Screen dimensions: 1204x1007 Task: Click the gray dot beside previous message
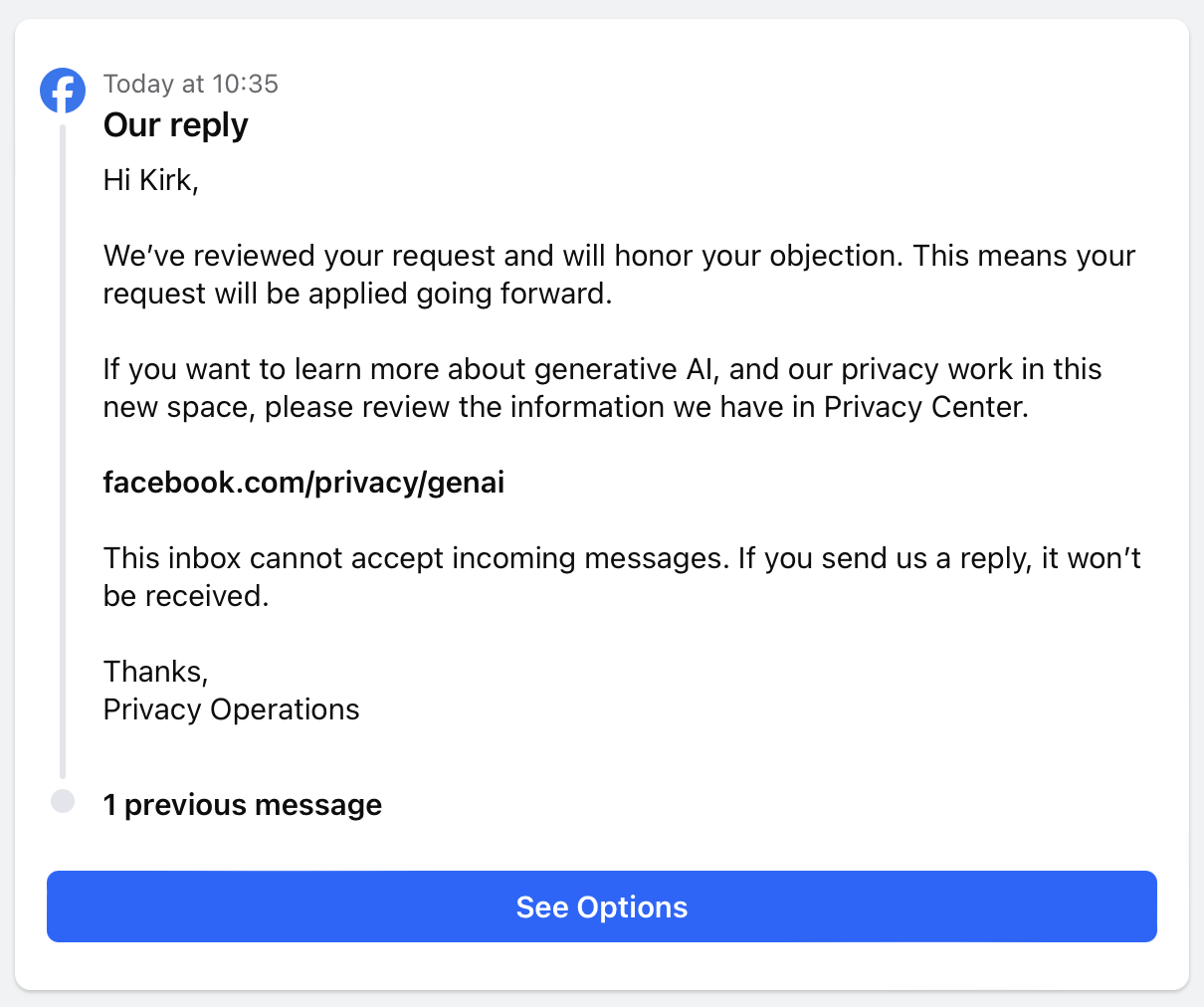tap(63, 801)
